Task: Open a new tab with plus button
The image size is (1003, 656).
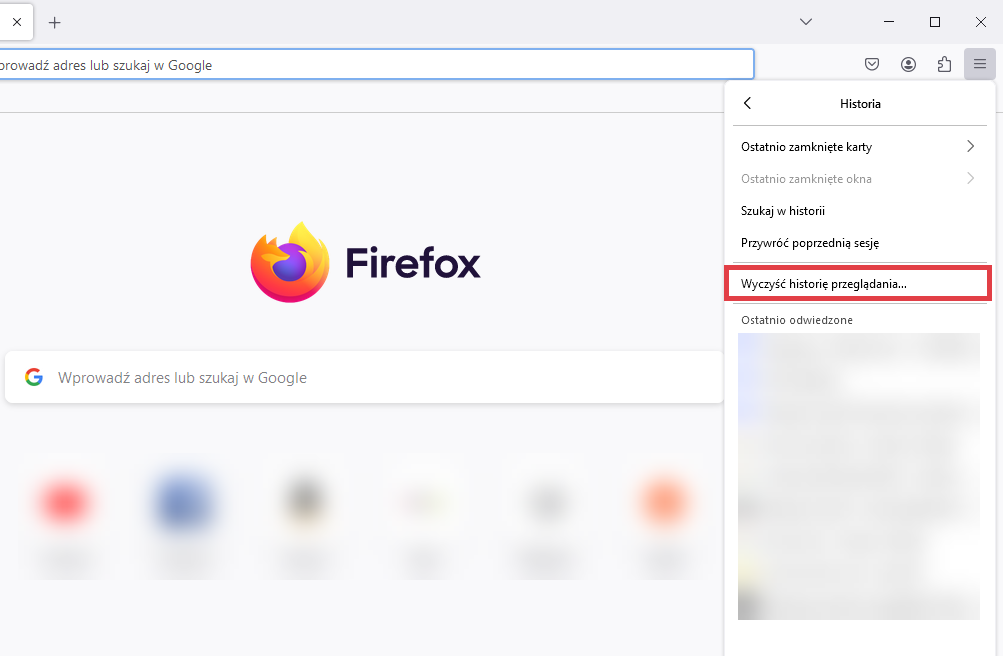Action: (x=55, y=23)
